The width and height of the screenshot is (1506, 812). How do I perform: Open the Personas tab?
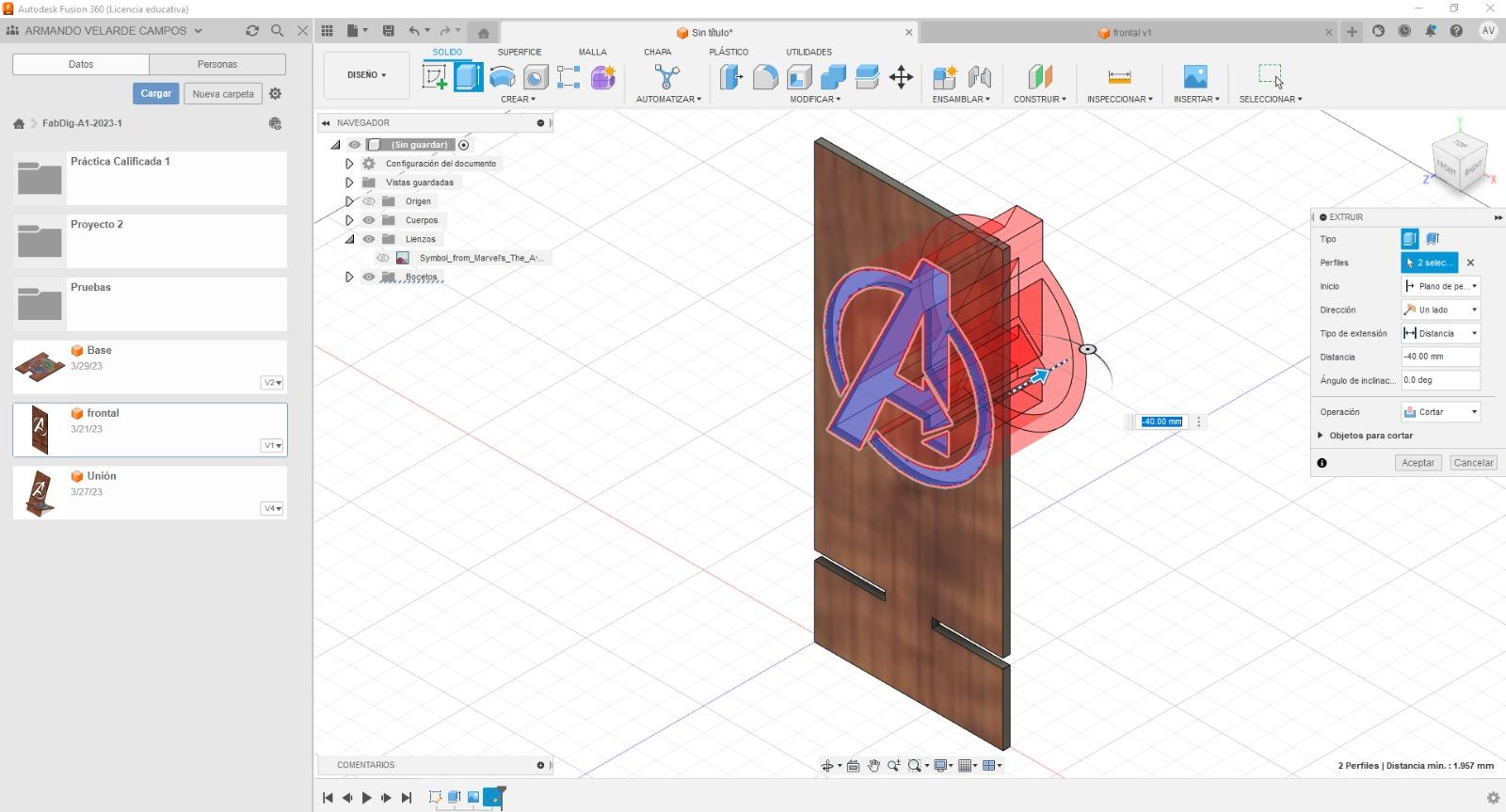click(x=217, y=64)
